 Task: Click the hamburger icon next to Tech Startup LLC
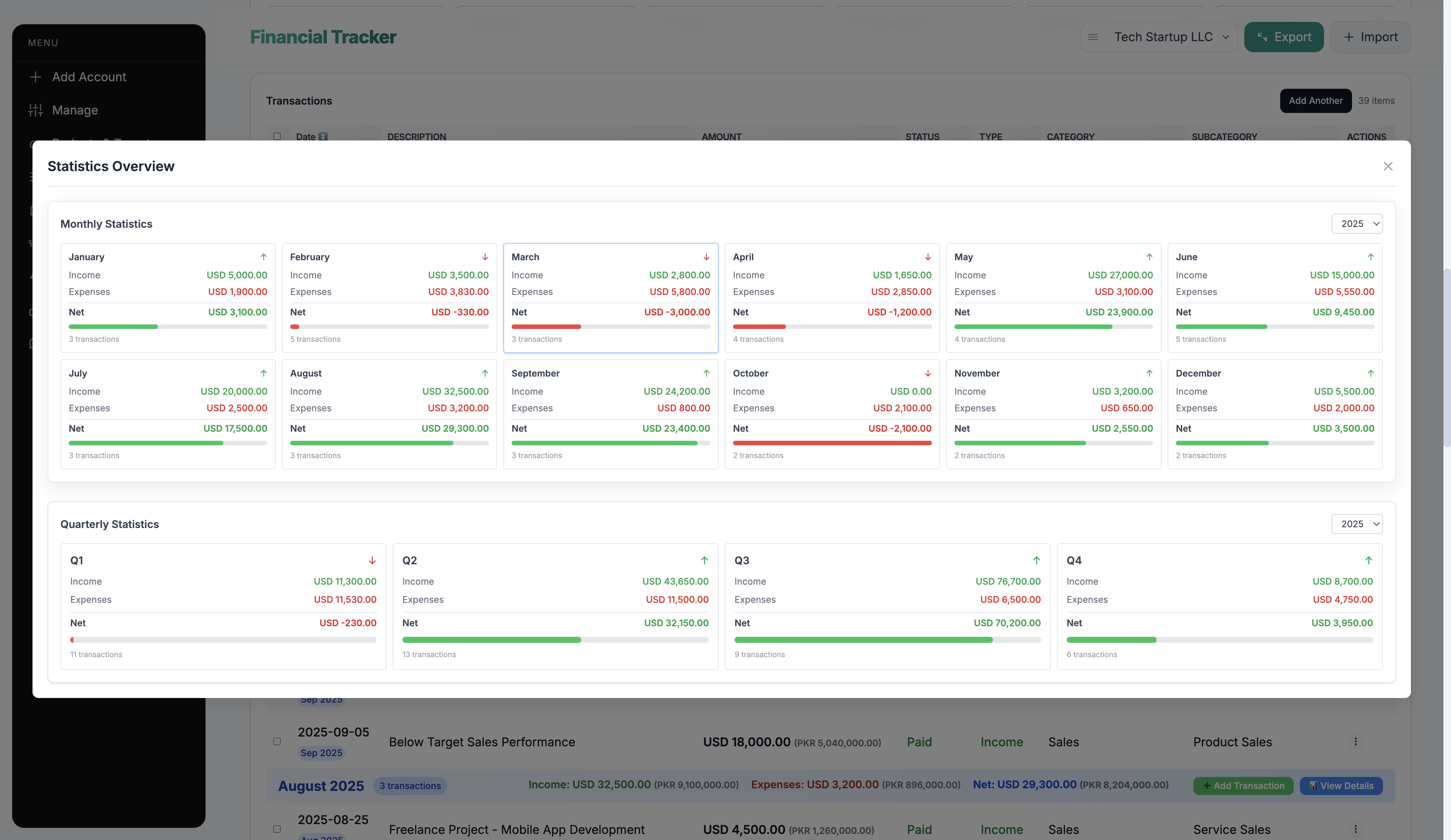click(1093, 37)
